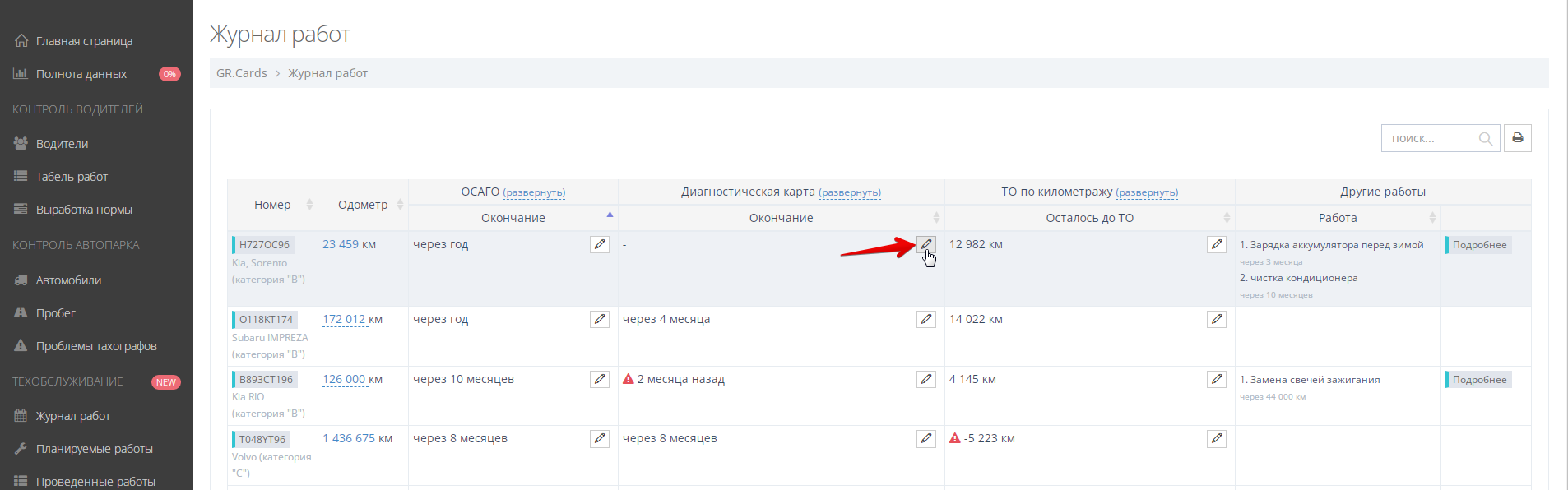Edit diagnostic card for H727OC96 row
Screen dimensions: 1568x490
tap(925, 244)
